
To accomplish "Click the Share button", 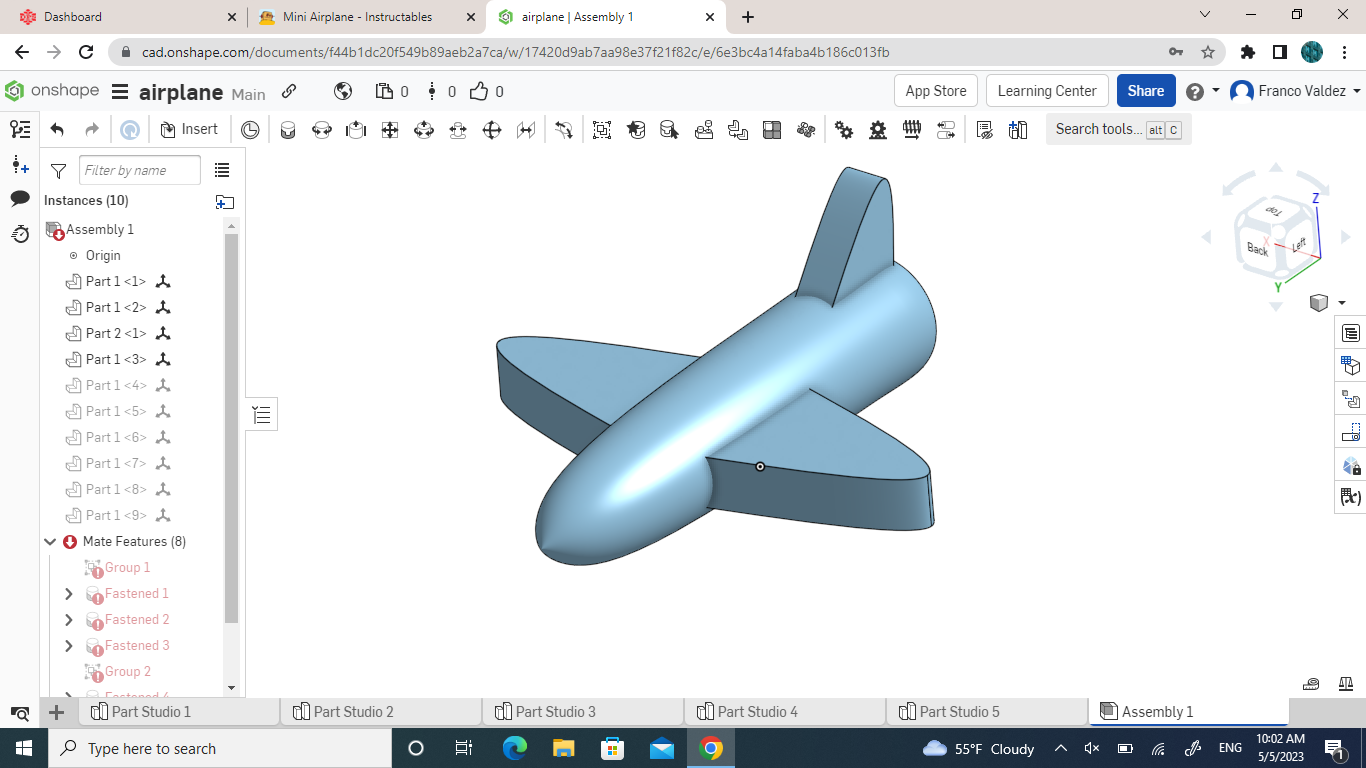I will coord(1146,90).
